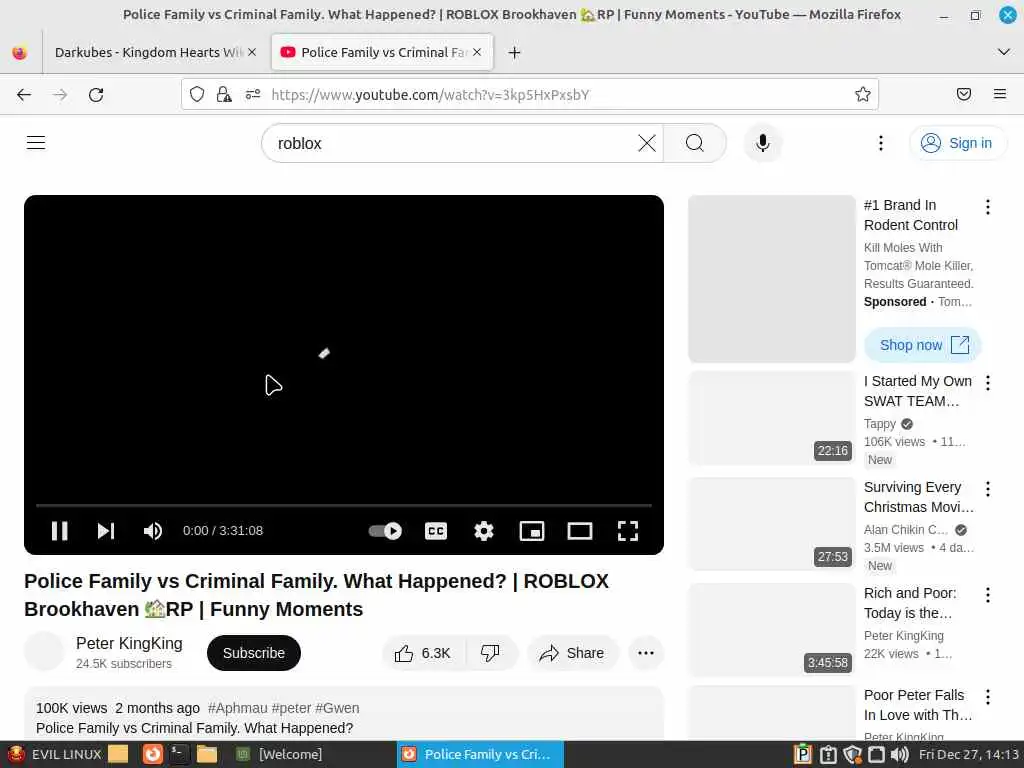Like the video with thumbs up
Viewport: 1024px width, 768px height.
[x=423, y=653]
